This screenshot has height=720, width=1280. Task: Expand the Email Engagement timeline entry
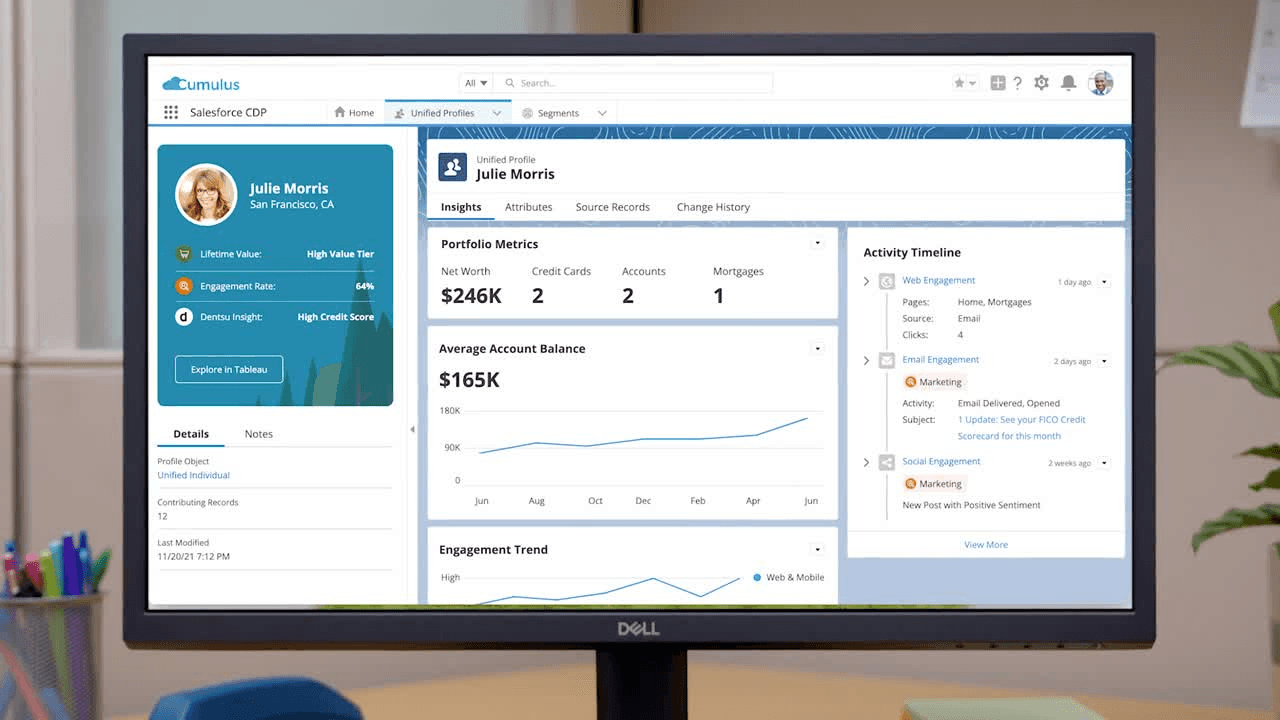[x=866, y=360]
